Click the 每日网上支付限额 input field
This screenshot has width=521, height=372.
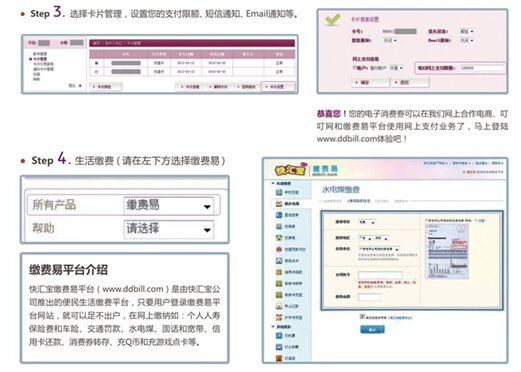482,68
